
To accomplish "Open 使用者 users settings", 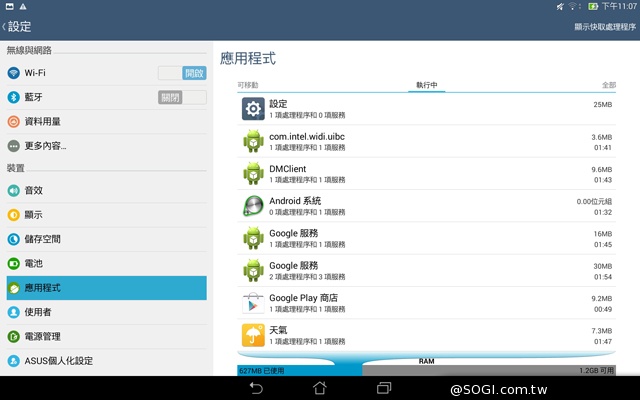I will (x=38, y=312).
